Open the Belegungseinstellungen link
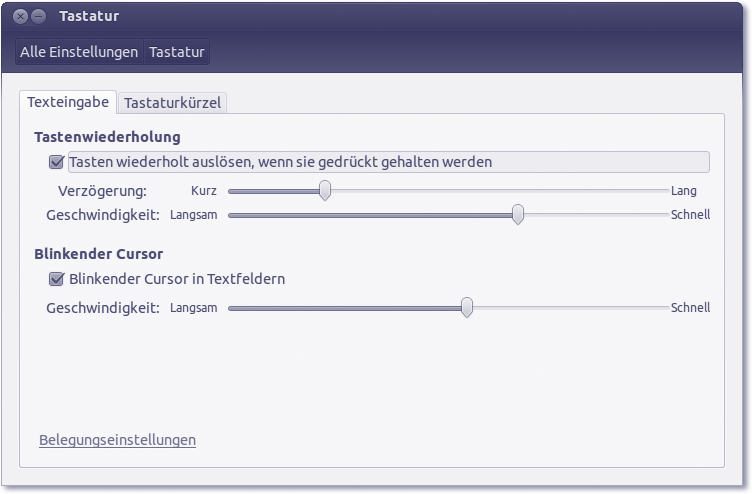 coord(117,440)
